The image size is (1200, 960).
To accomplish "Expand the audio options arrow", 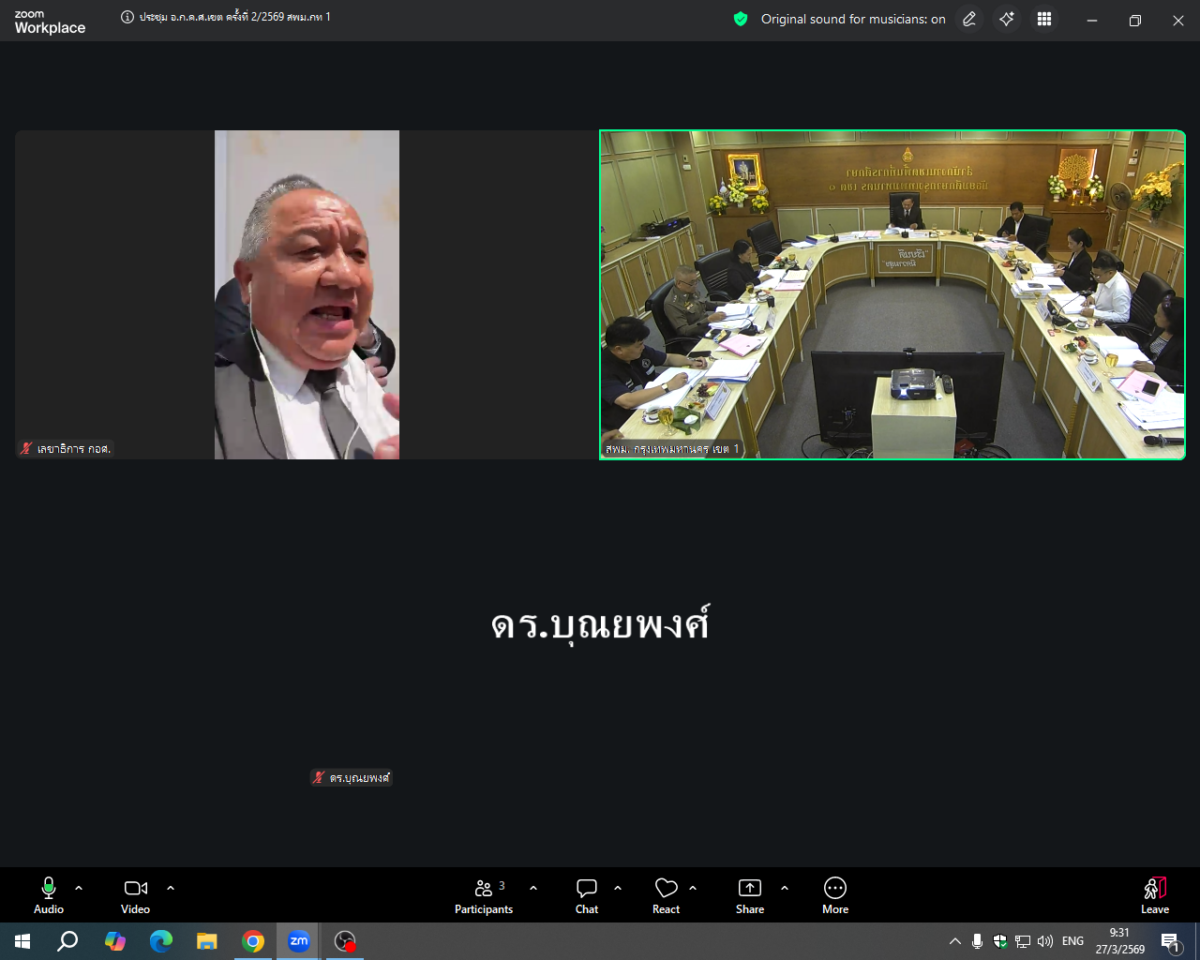I will coord(79,888).
